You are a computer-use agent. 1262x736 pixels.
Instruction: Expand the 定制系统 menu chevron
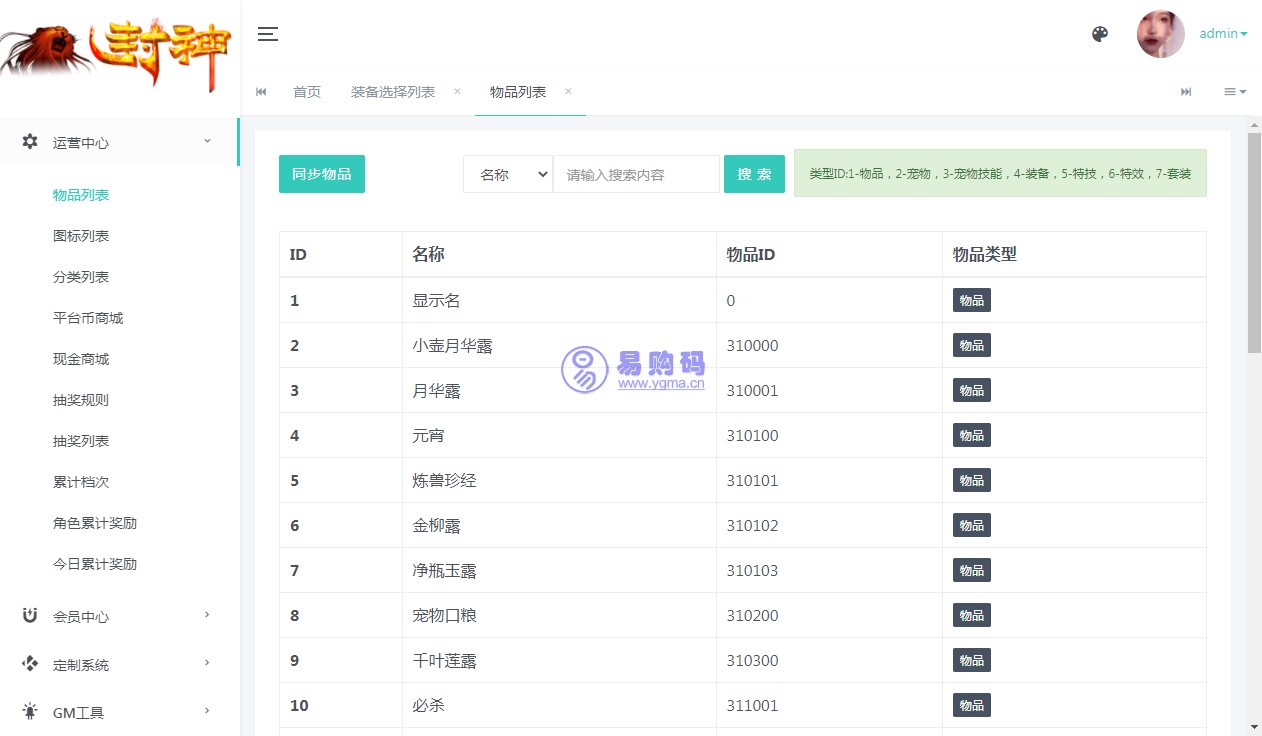pos(207,663)
